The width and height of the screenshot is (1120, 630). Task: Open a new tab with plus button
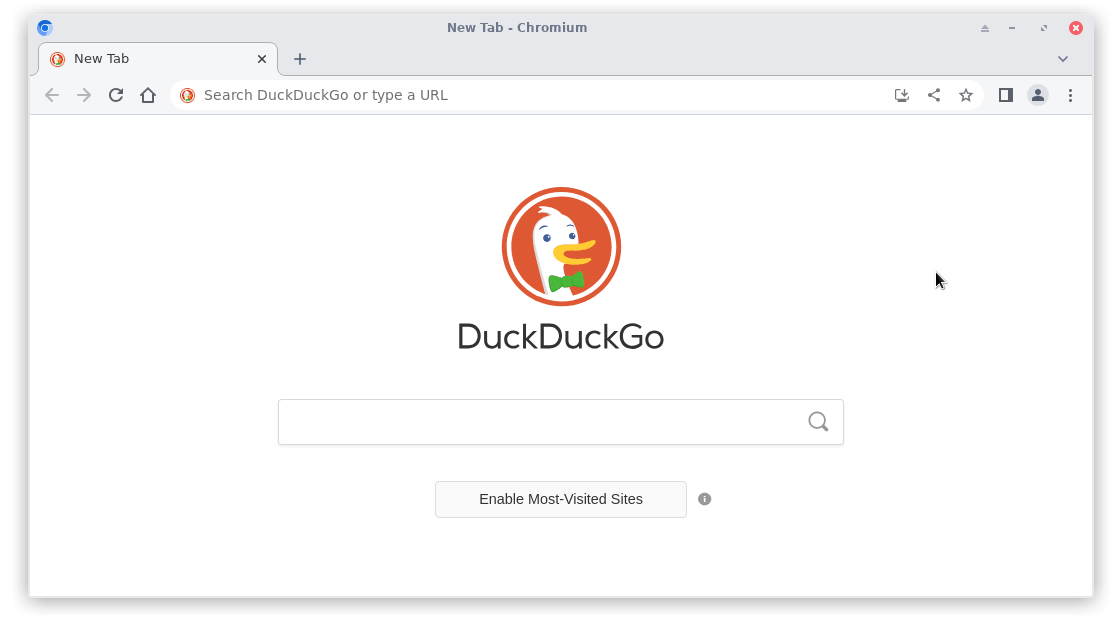coord(300,59)
